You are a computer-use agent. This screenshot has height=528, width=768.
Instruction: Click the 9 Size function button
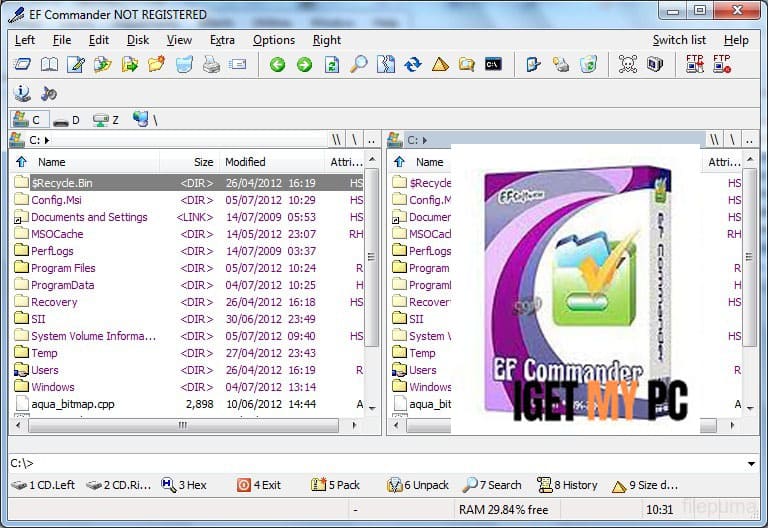pos(645,485)
